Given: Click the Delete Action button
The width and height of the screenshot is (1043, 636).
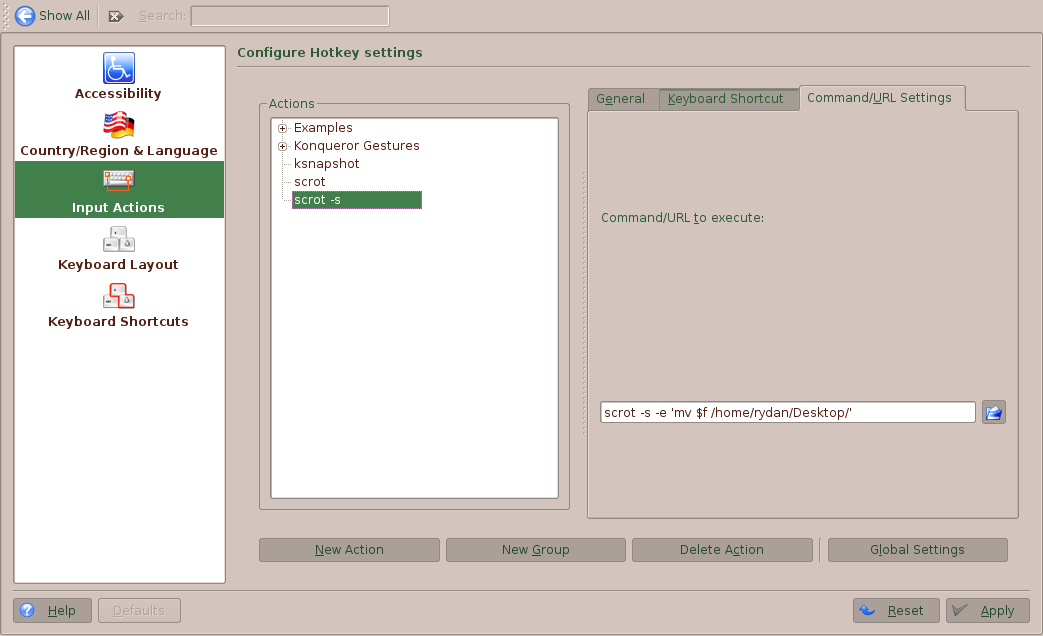Looking at the screenshot, I should tap(721, 550).
